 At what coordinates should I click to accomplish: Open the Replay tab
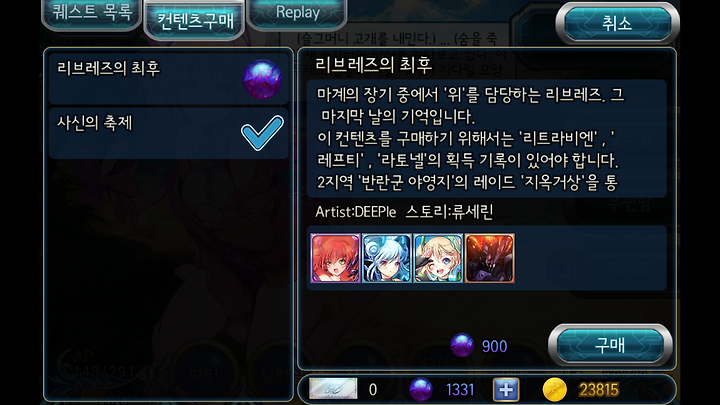pos(297,13)
